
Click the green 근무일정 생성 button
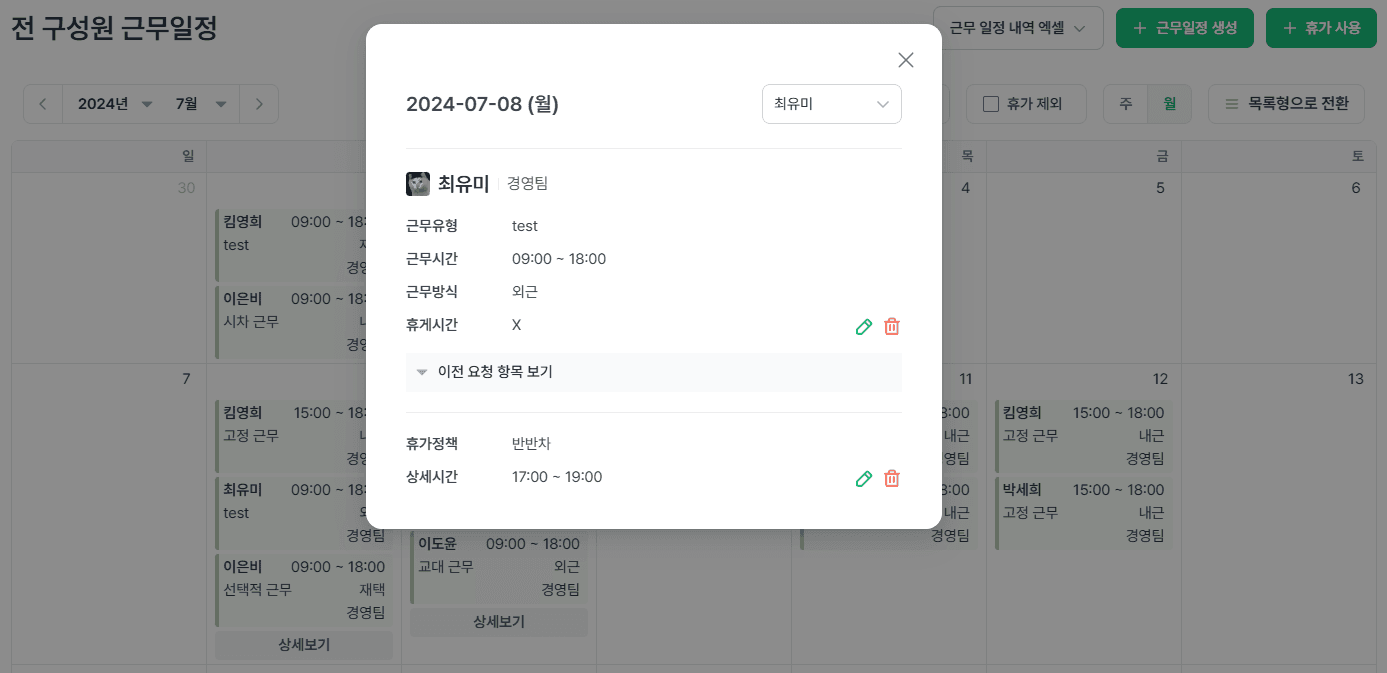point(1184,27)
